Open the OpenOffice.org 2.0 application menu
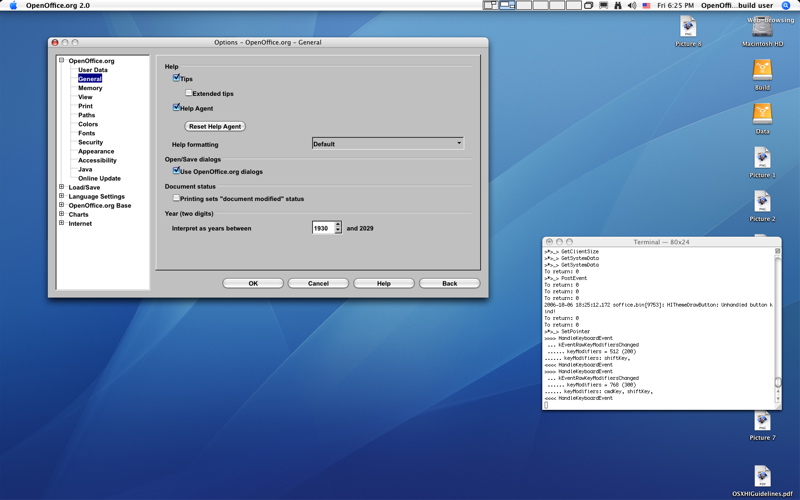 (x=58, y=6)
